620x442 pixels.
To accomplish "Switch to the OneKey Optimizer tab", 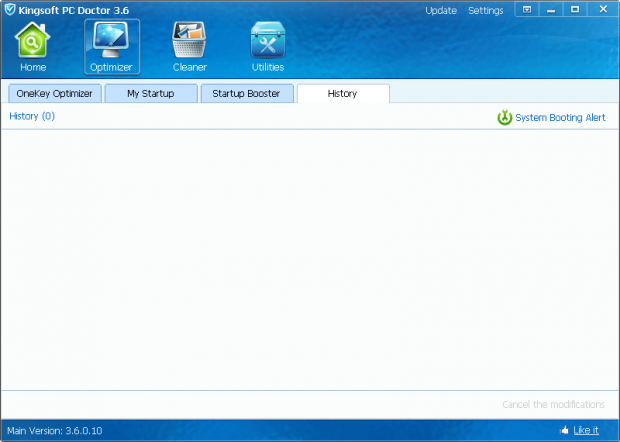I will tap(55, 94).
